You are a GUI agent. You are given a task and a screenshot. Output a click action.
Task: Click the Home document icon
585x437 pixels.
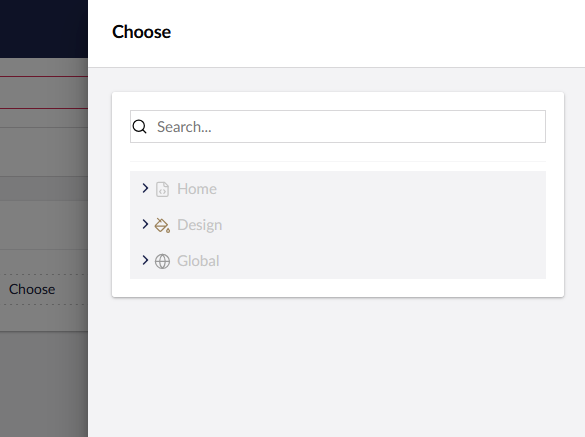coord(162,189)
